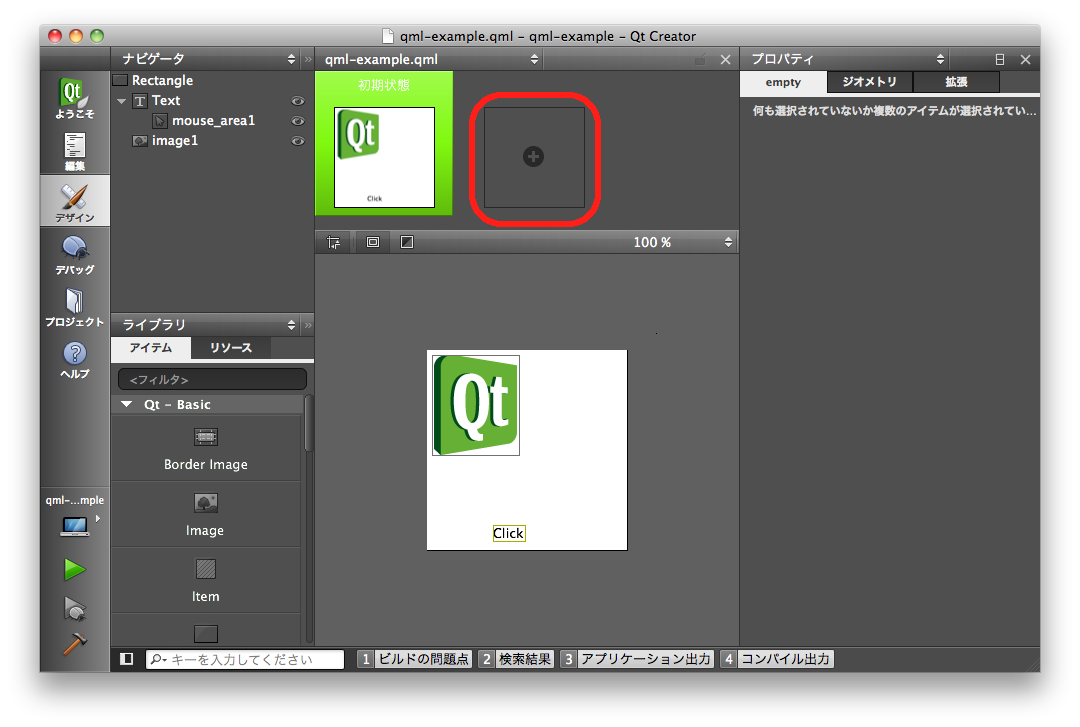Open ヘルプ help mode
The image size is (1080, 727).
75,358
